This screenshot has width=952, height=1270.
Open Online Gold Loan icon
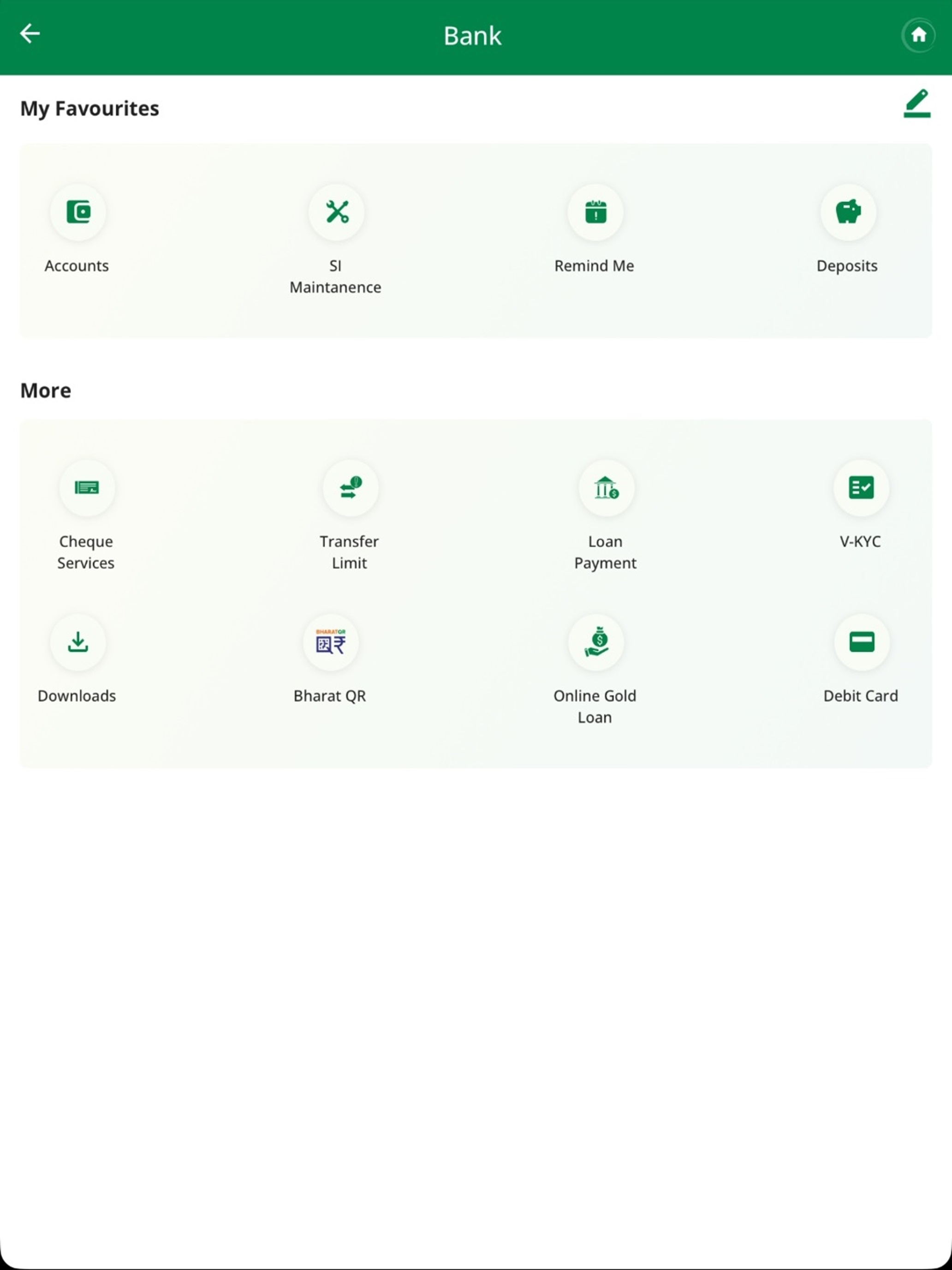point(596,642)
